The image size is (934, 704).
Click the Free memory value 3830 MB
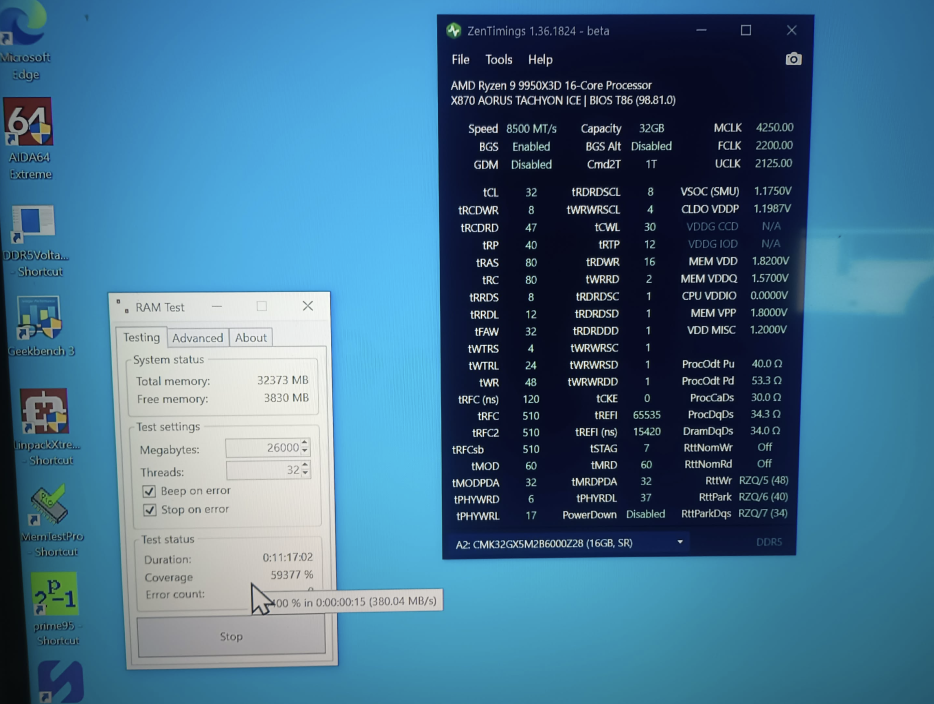(x=287, y=398)
